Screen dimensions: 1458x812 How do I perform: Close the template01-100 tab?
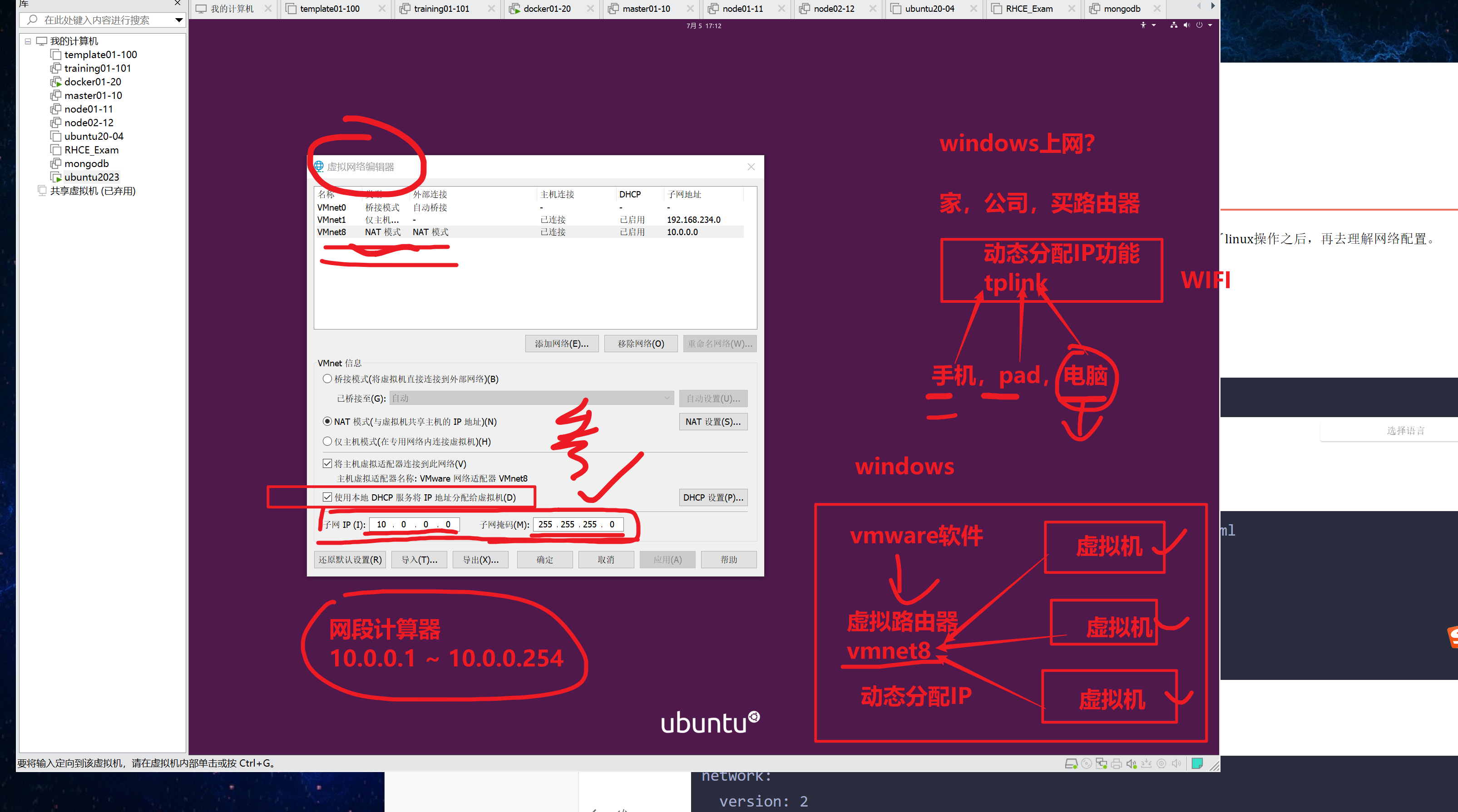point(382,9)
